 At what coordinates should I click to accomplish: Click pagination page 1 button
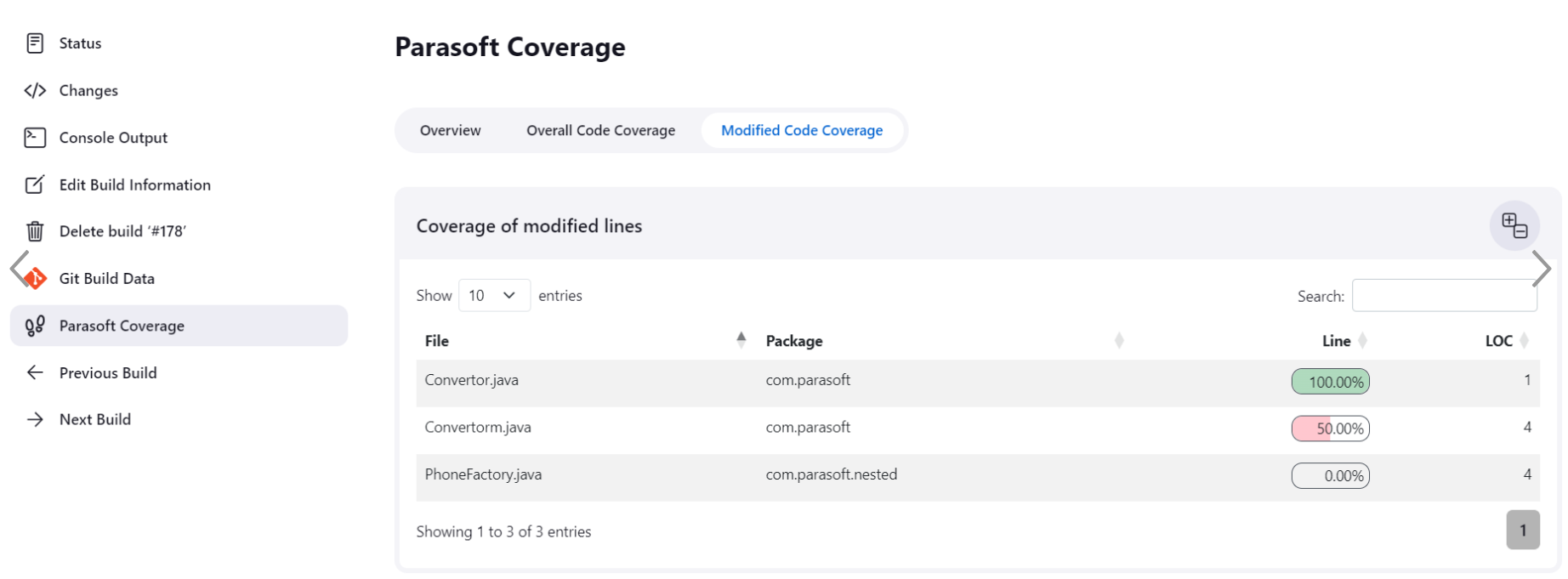click(1523, 530)
